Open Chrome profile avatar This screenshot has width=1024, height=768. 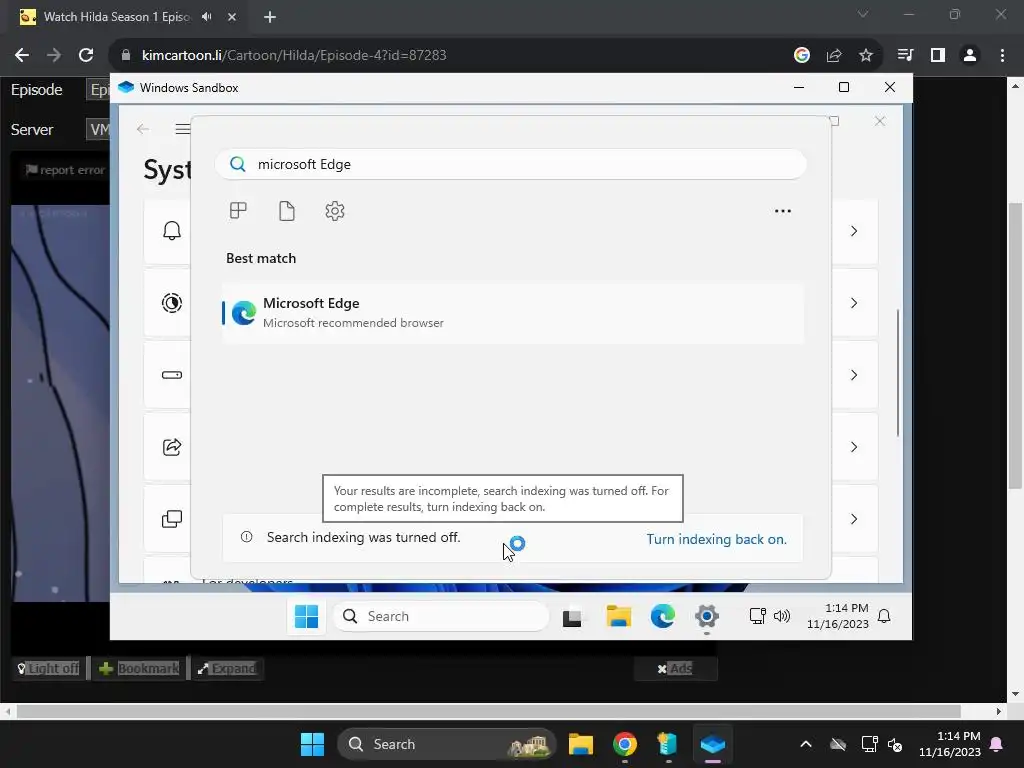coord(970,56)
